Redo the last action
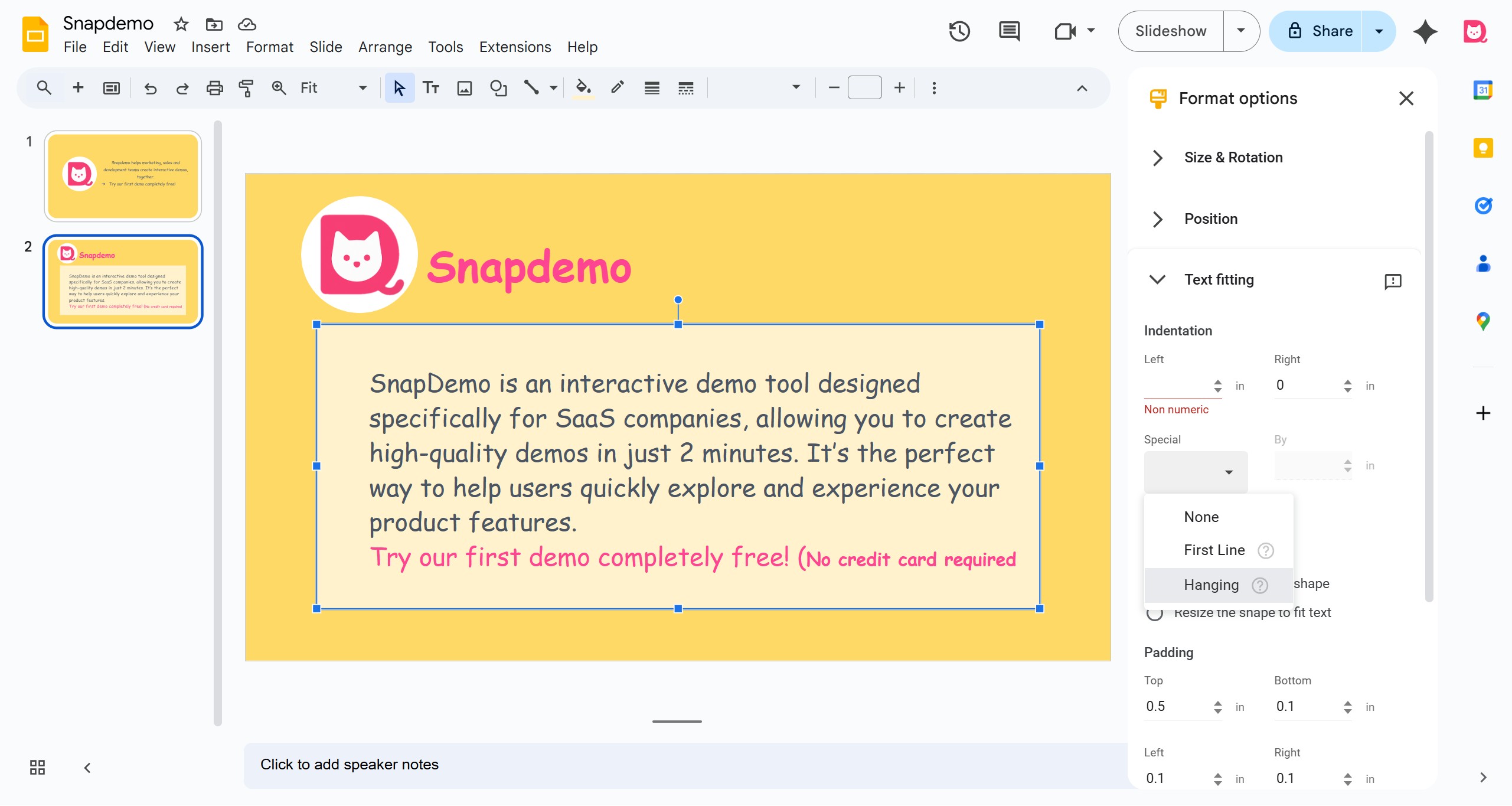1512x806 pixels. (x=182, y=88)
